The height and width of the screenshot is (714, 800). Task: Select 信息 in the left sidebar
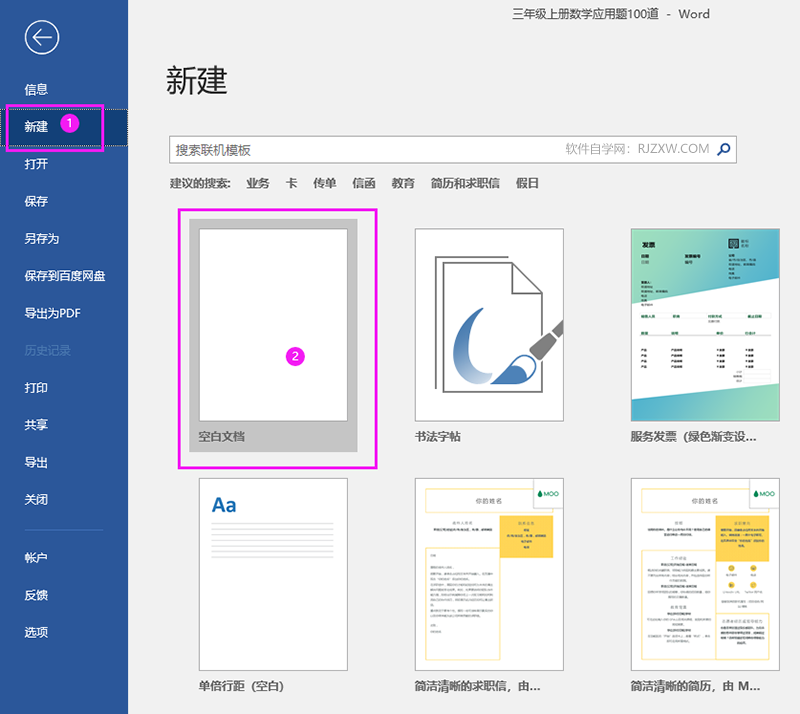pos(38,89)
